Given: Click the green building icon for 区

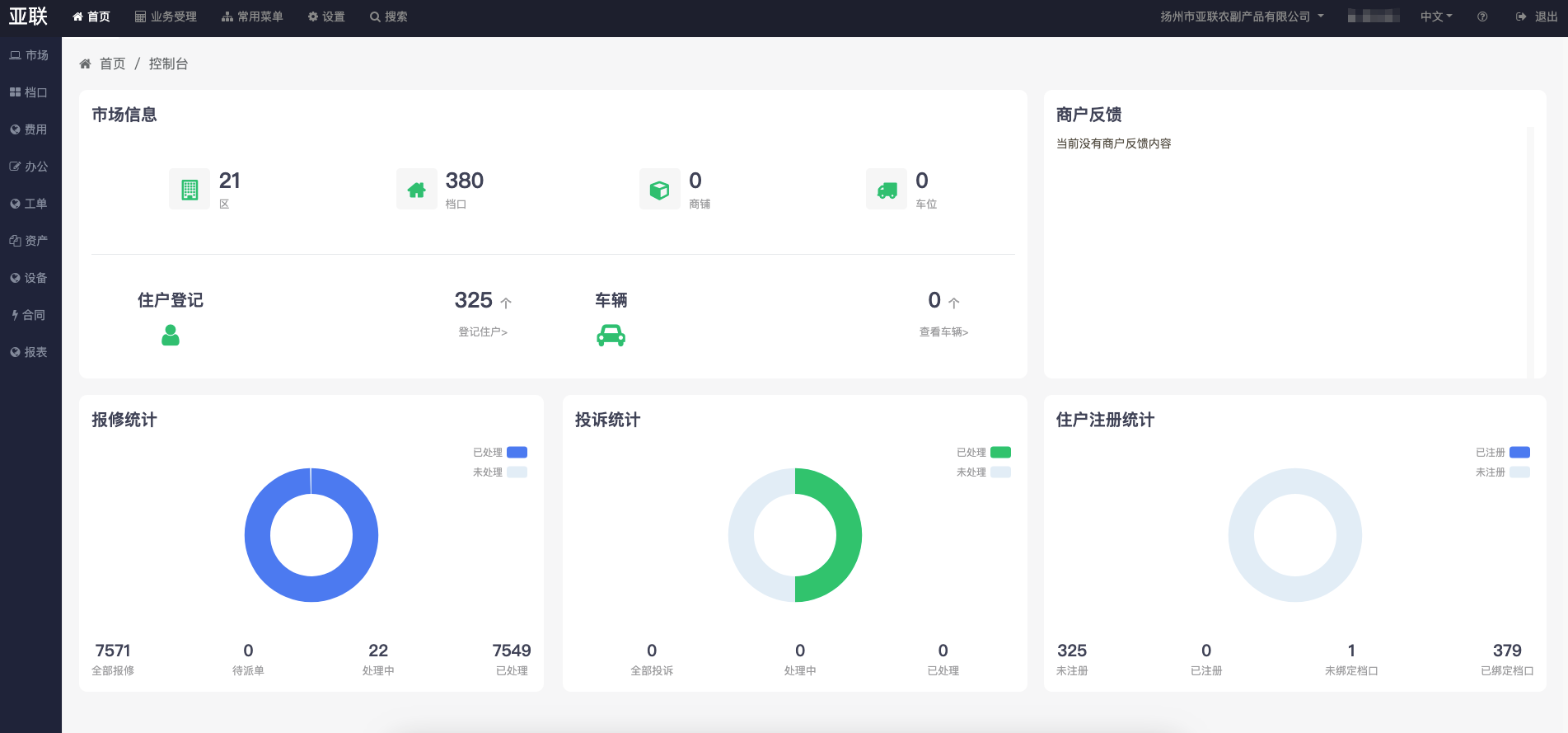Looking at the screenshot, I should [x=190, y=190].
